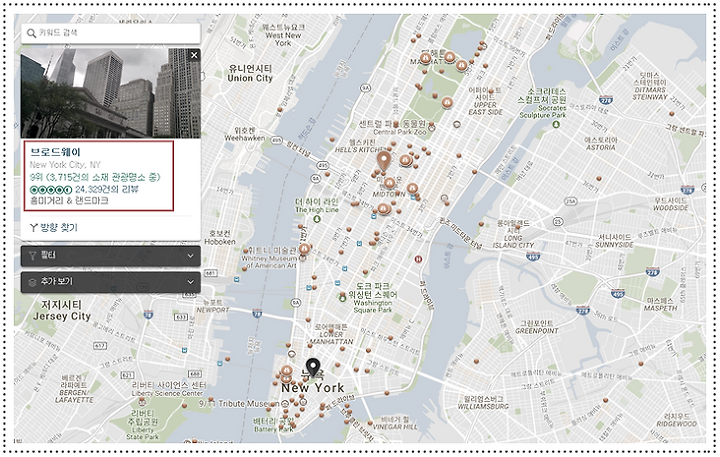Click the chevron on the 필터 bar

(191, 256)
